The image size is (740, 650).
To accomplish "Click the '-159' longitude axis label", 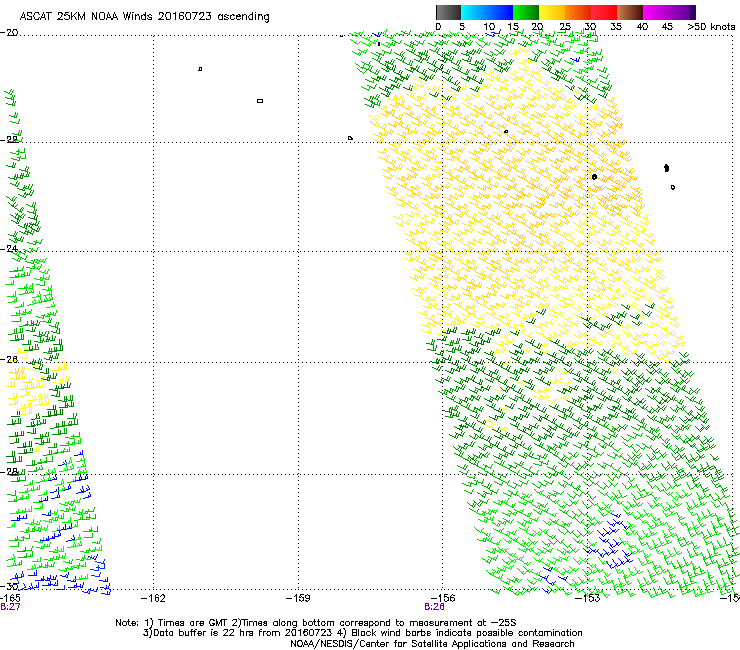I will 298,598.
